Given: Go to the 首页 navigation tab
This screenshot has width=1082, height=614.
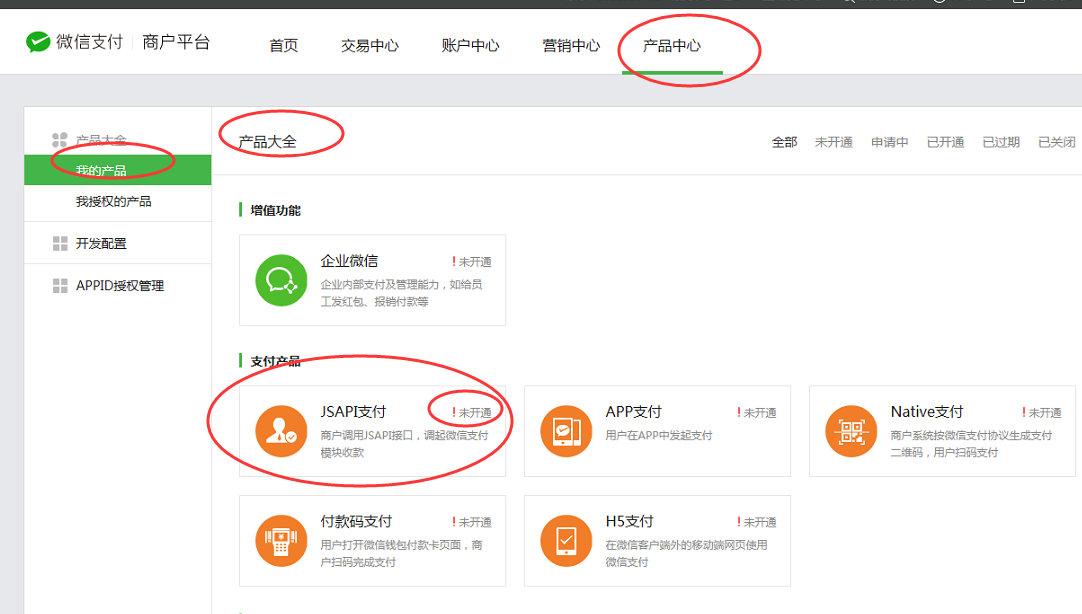Looking at the screenshot, I should point(284,46).
